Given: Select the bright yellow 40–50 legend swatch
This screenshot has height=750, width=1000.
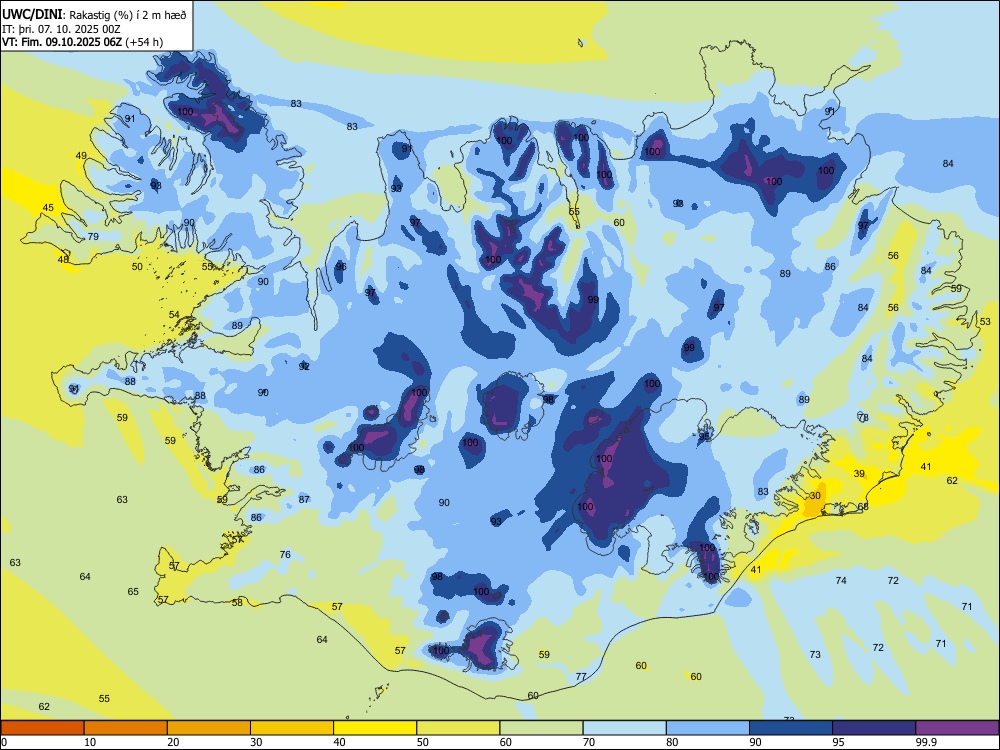Looking at the screenshot, I should pos(375,728).
